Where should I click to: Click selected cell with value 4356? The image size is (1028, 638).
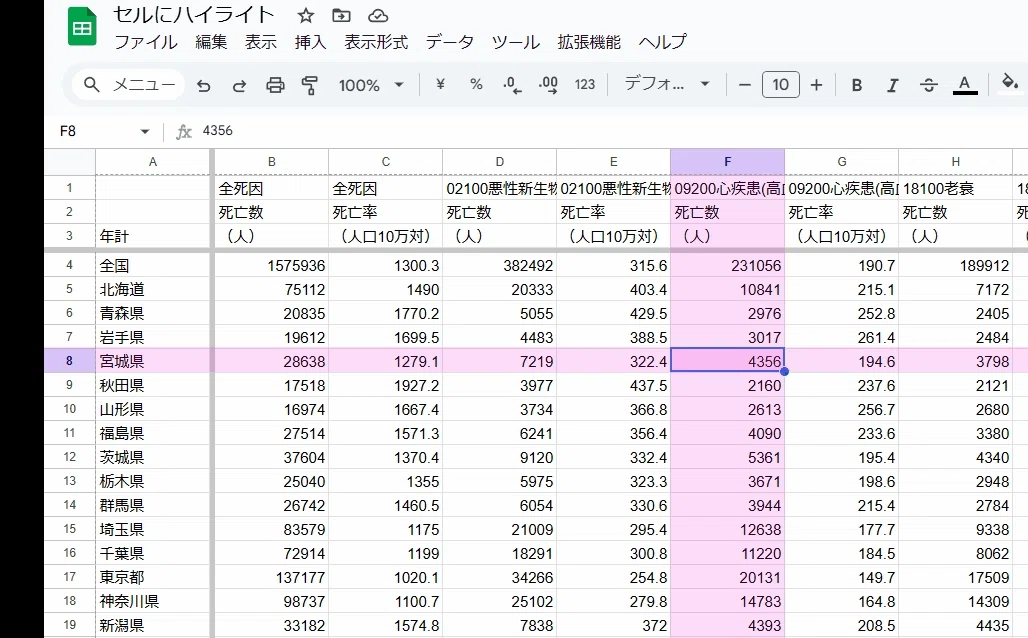point(727,361)
